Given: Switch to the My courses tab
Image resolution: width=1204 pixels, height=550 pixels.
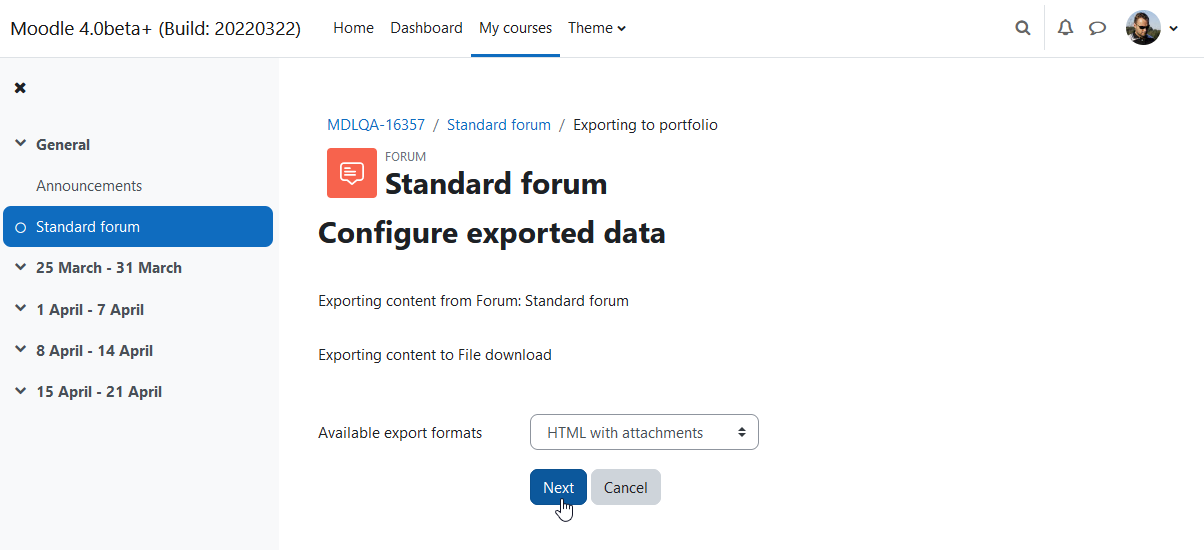Looking at the screenshot, I should coord(515,28).
